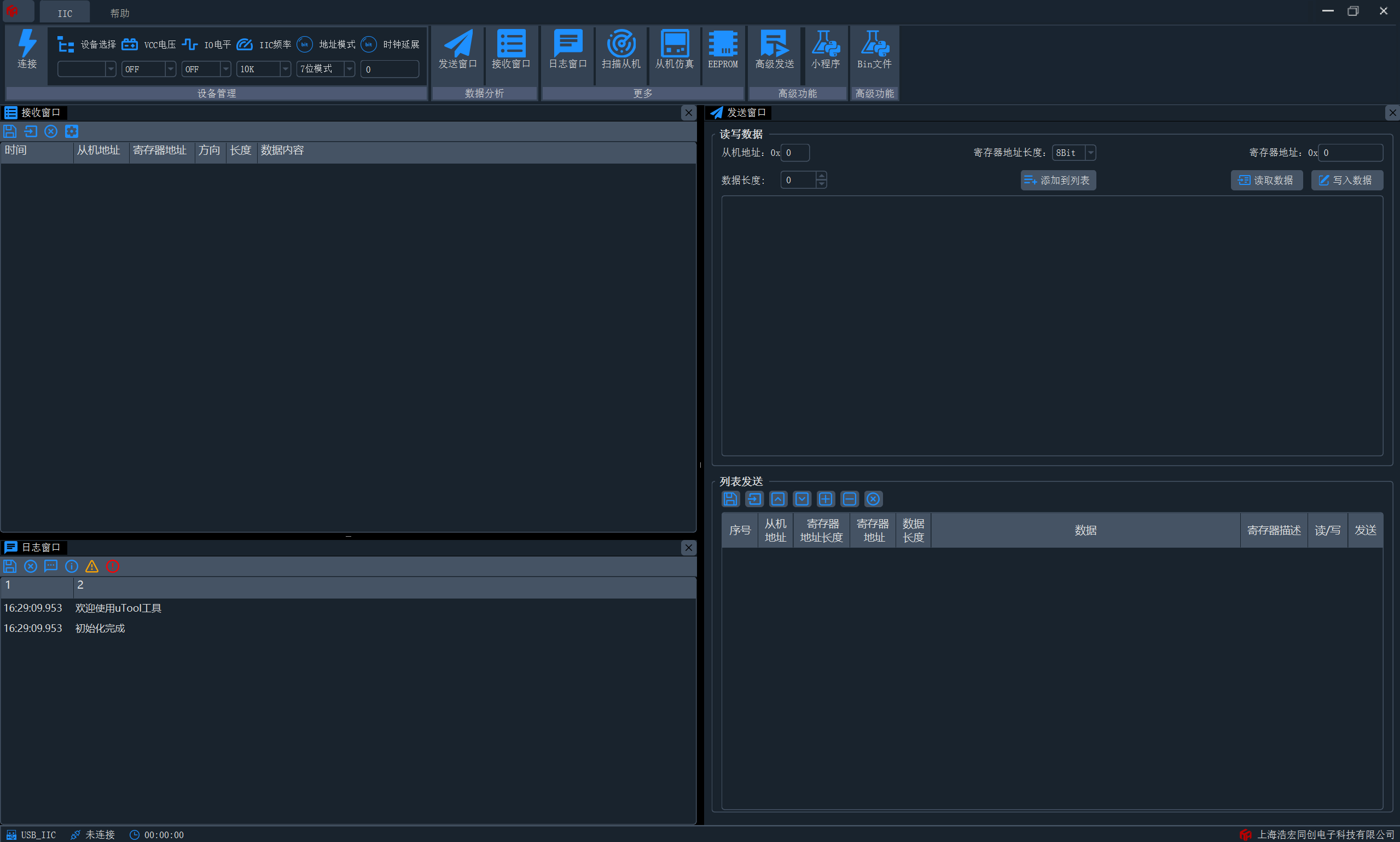Remove a row with the minus icon in 列表发送

(850, 500)
